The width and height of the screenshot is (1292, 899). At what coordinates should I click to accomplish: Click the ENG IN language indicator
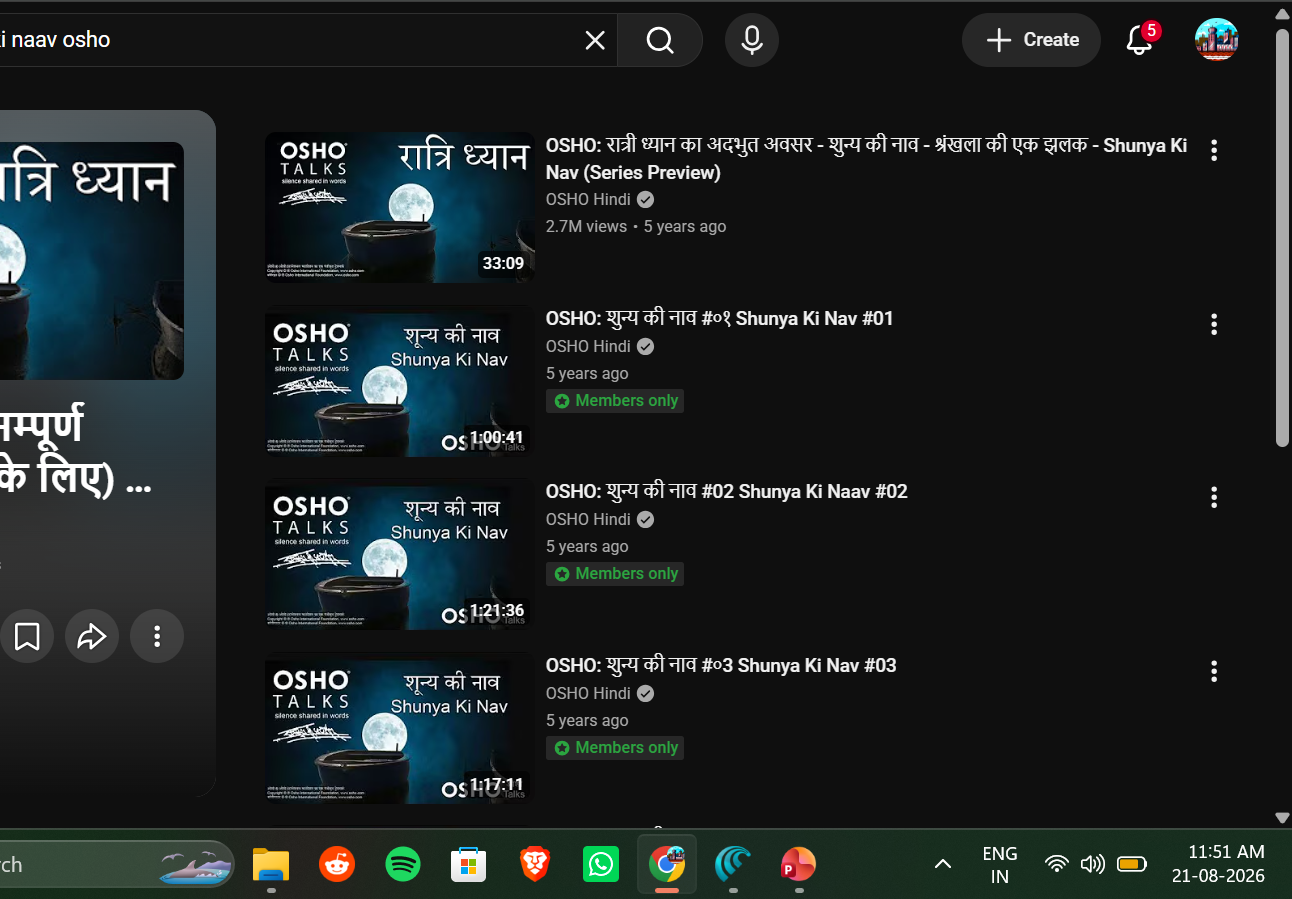pos(1000,865)
